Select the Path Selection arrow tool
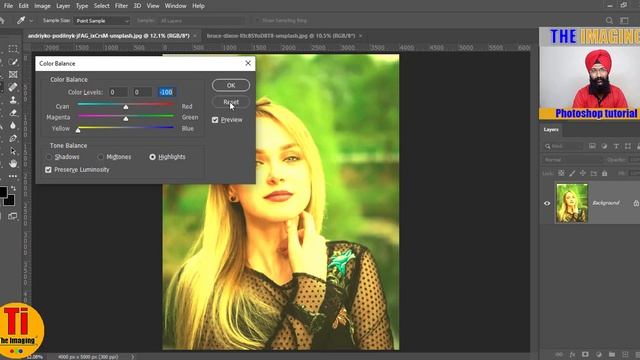This screenshot has height=360, width=640. click(13, 151)
